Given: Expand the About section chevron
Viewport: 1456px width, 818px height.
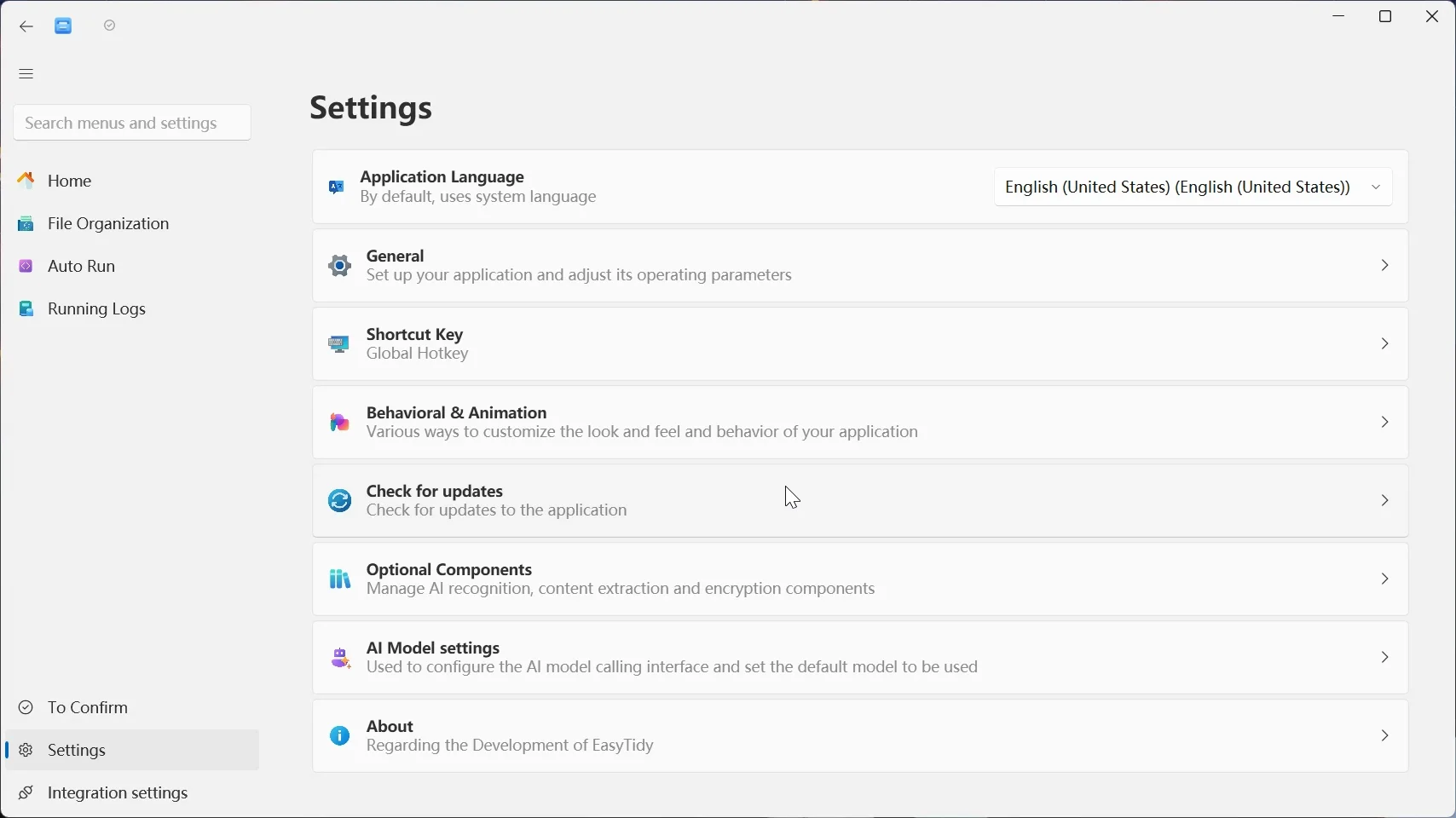Looking at the screenshot, I should (x=1384, y=736).
